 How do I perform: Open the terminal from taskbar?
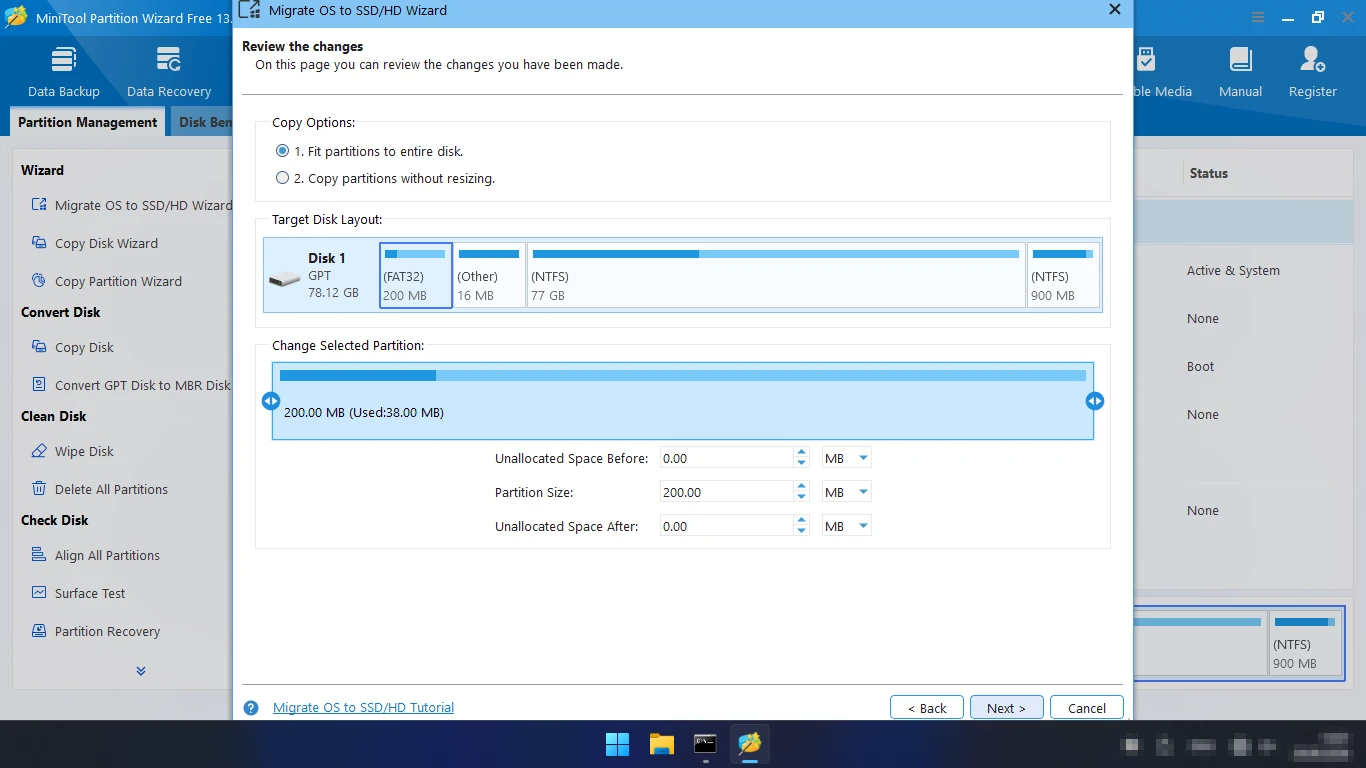click(705, 744)
